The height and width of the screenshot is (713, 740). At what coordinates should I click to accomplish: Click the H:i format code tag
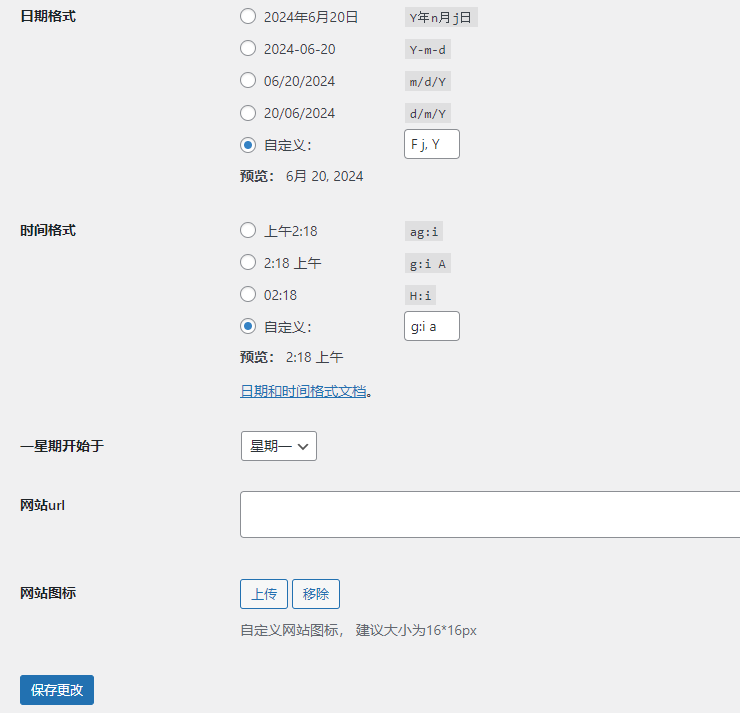(x=420, y=295)
